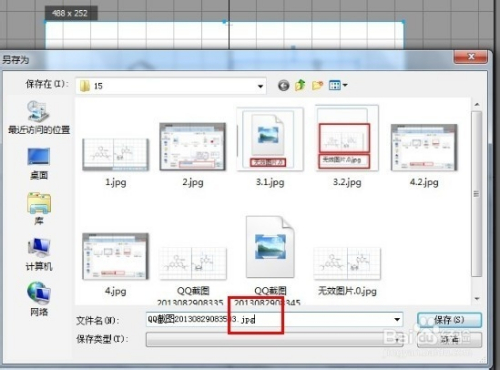This screenshot has width=500, height=370.
Task: Select file 1.jpg thumbnail
Action: click(x=115, y=155)
